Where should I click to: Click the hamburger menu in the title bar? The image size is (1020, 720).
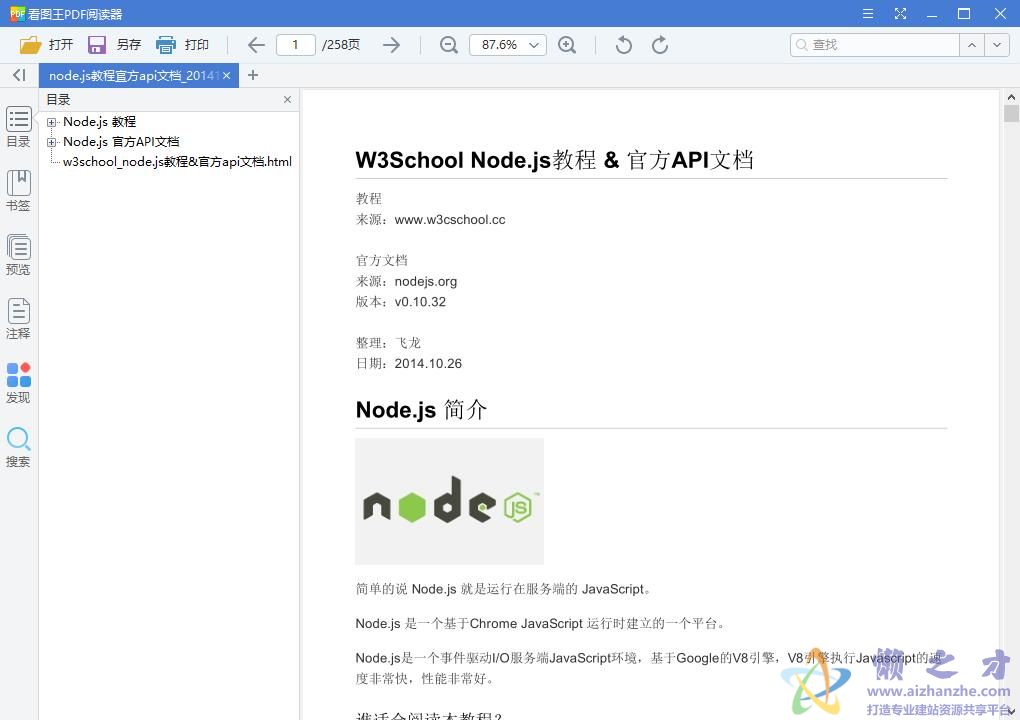coord(867,14)
